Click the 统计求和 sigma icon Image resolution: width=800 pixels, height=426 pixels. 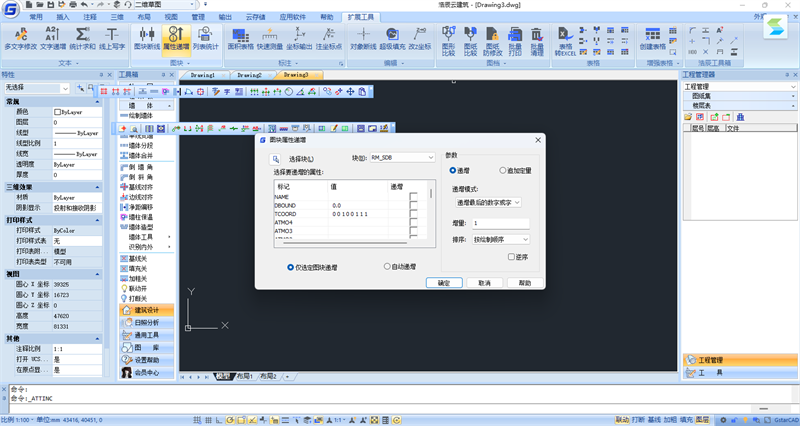(x=82, y=34)
